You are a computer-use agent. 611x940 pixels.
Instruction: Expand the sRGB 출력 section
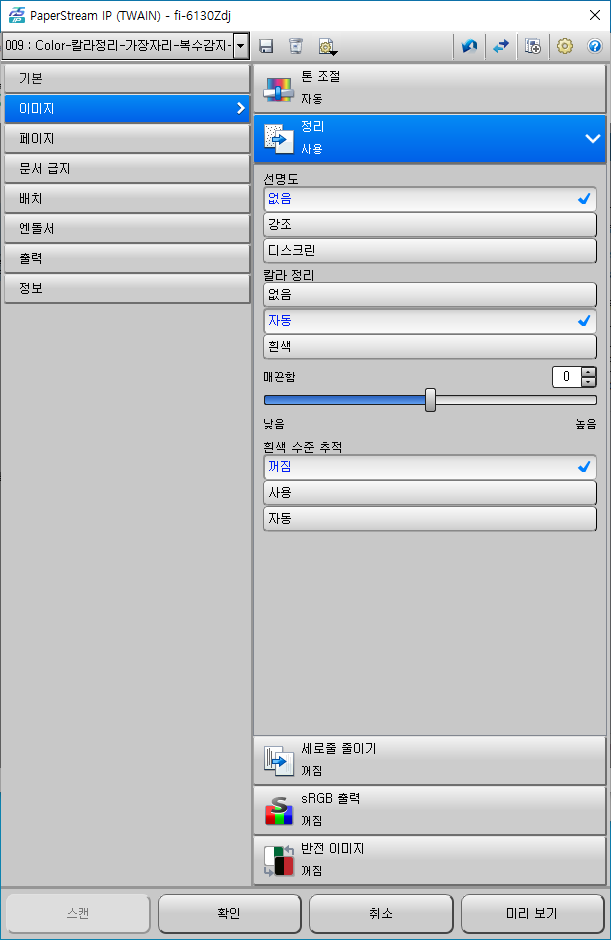tap(430, 811)
